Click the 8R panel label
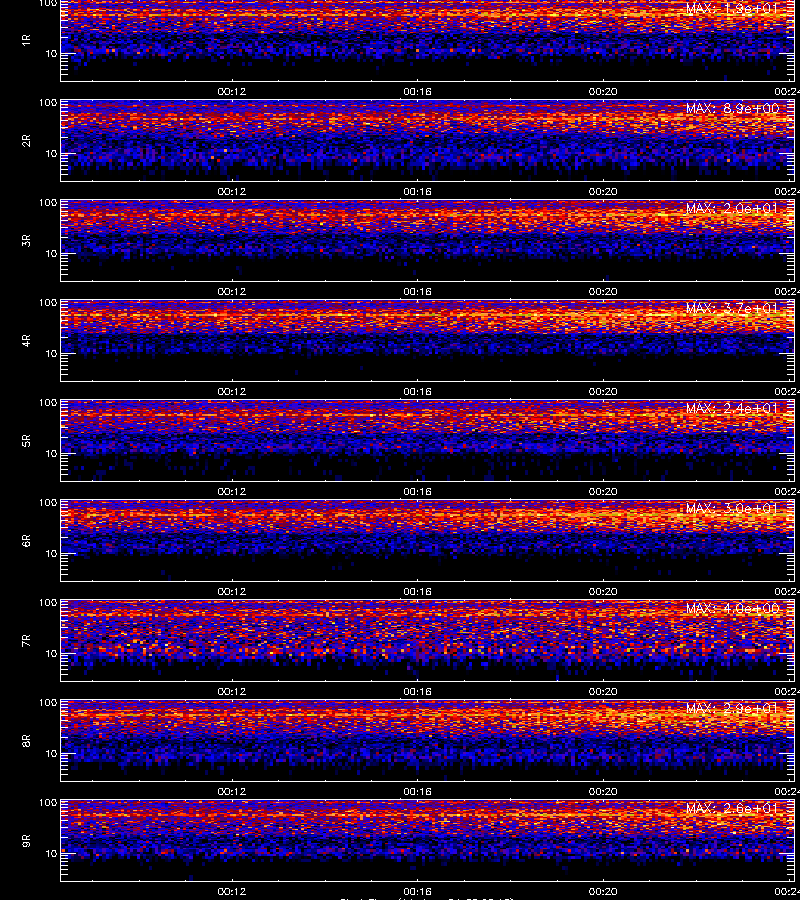 pyautogui.click(x=26, y=740)
